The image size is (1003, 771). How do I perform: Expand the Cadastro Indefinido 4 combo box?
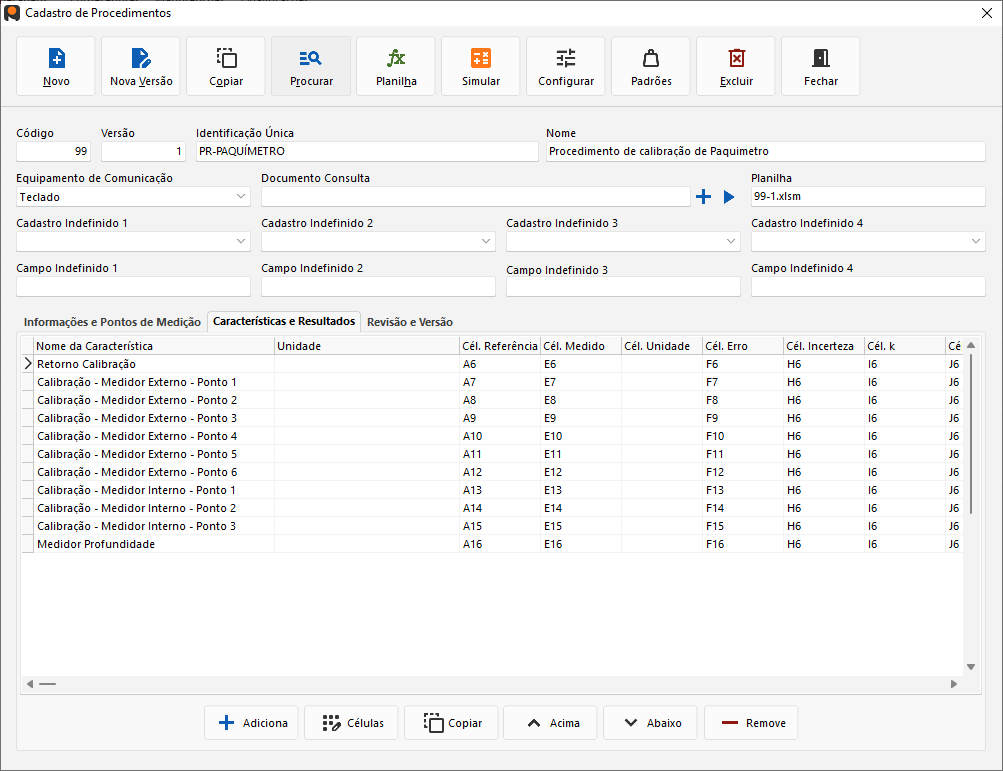976,241
